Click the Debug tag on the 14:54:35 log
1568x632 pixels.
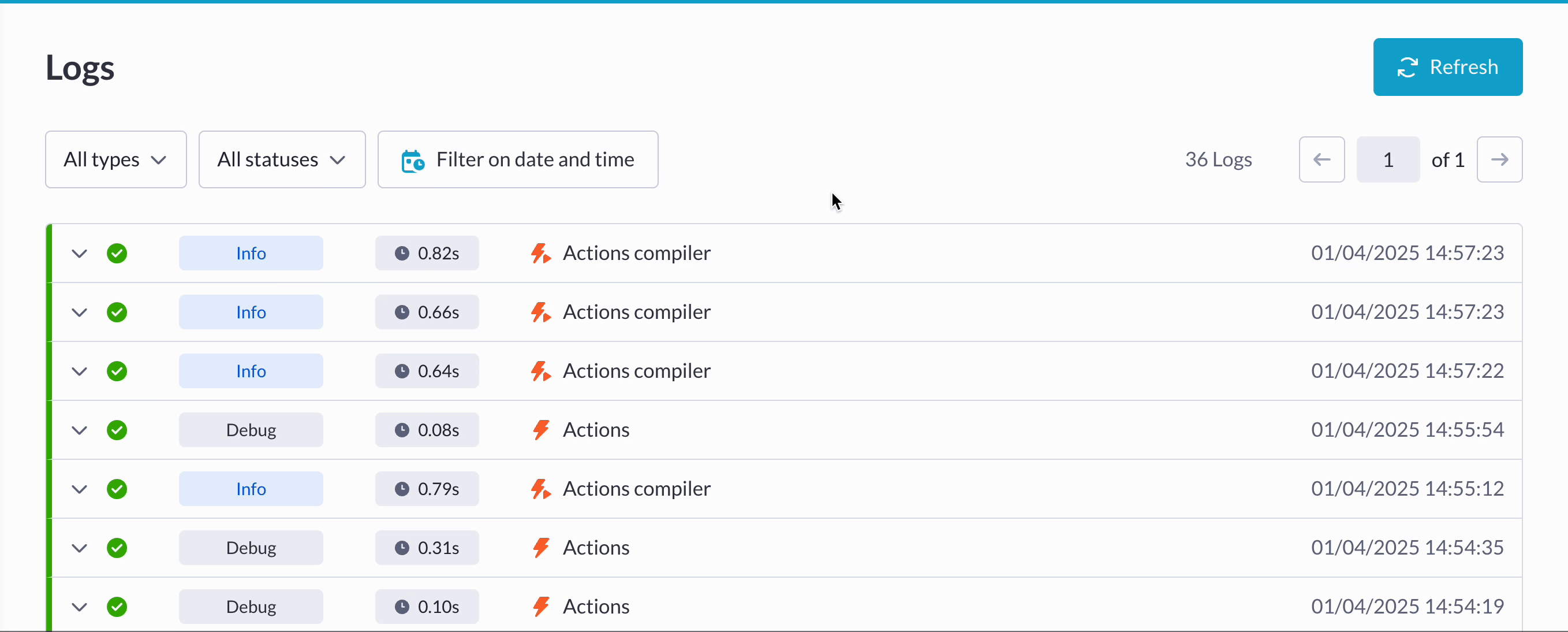(251, 548)
